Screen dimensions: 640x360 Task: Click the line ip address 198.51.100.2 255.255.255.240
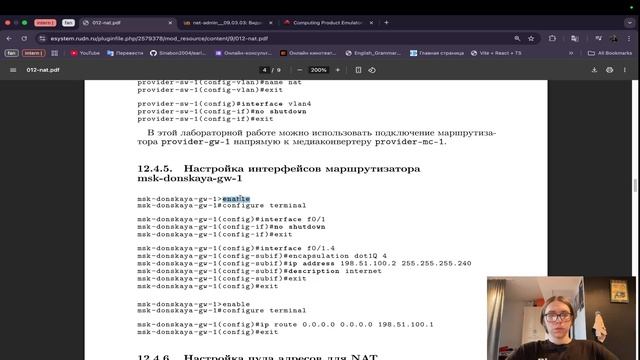click(x=304, y=263)
